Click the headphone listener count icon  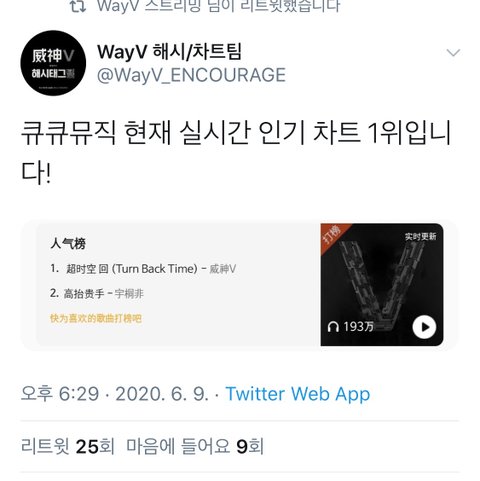333,327
